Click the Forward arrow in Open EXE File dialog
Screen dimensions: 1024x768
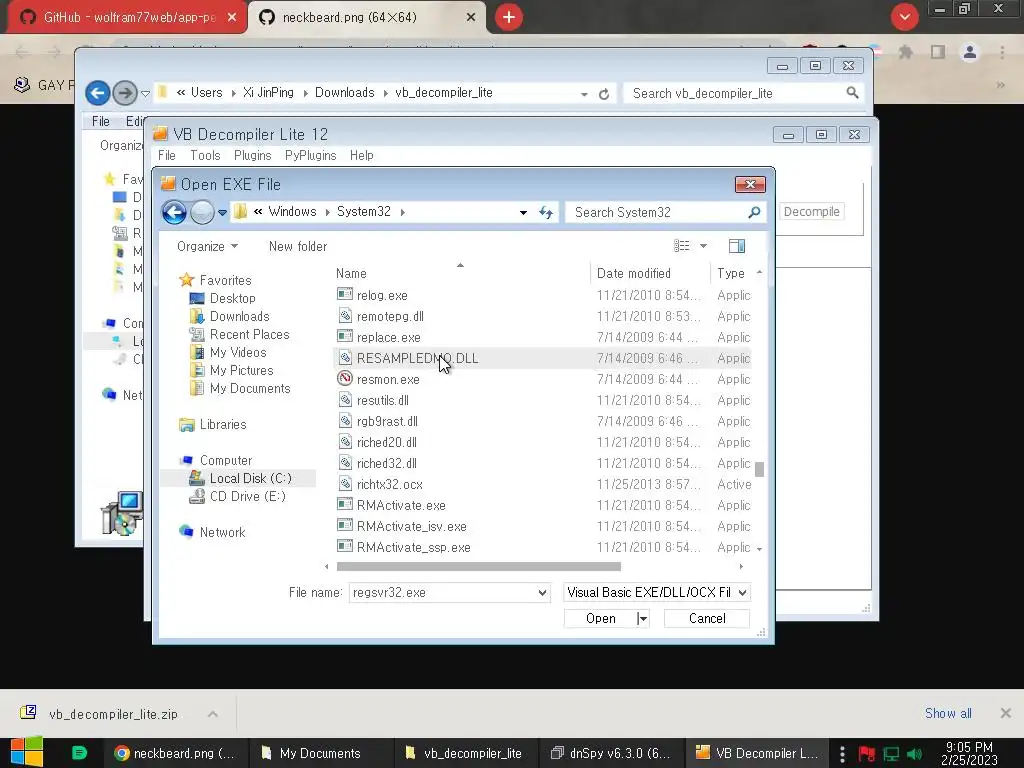point(202,212)
